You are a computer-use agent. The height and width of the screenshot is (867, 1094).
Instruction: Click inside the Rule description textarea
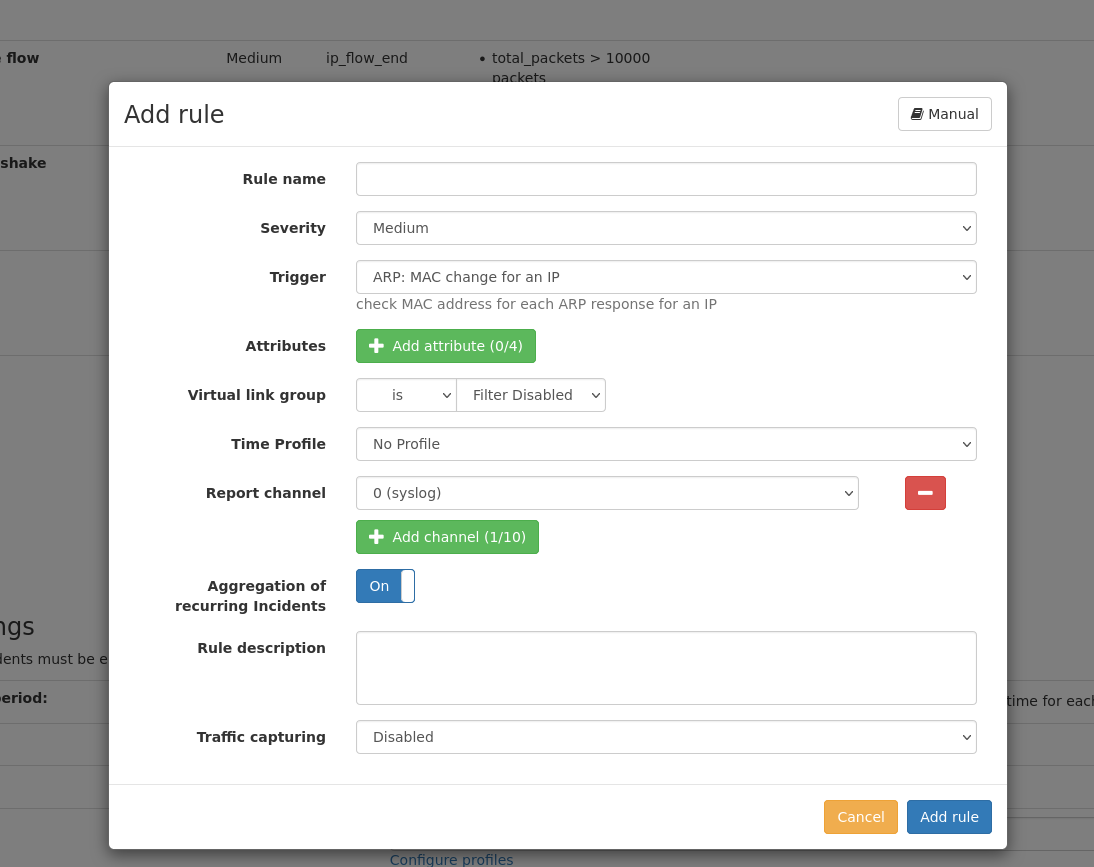pos(666,668)
